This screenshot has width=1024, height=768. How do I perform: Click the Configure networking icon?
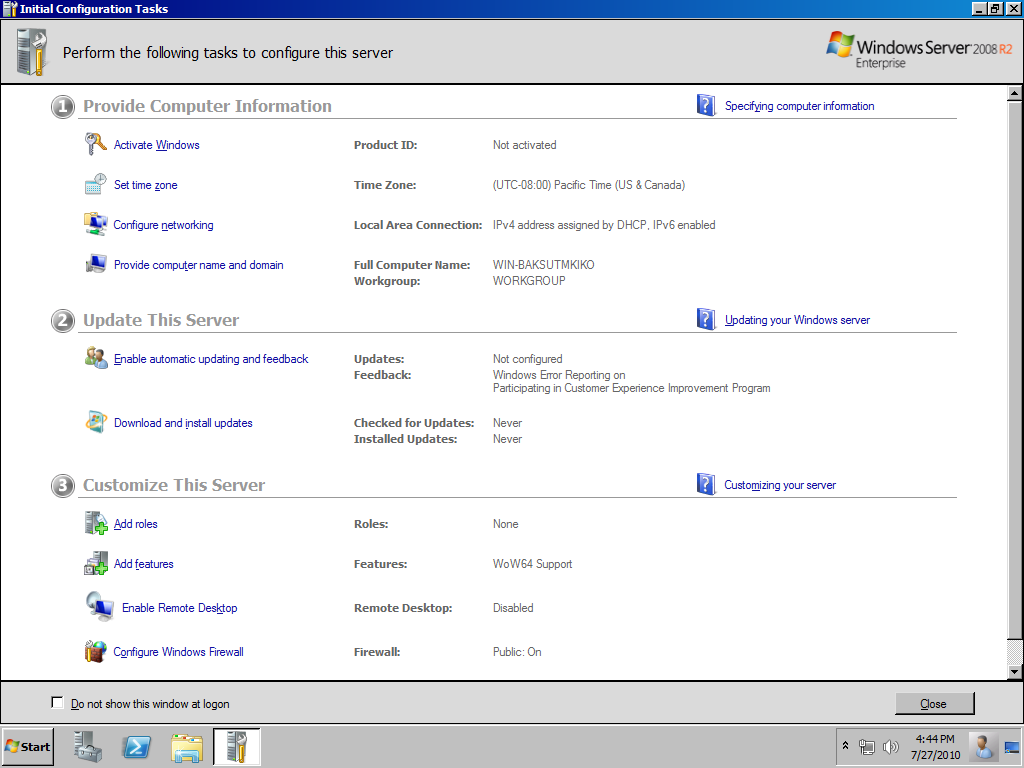coord(95,225)
